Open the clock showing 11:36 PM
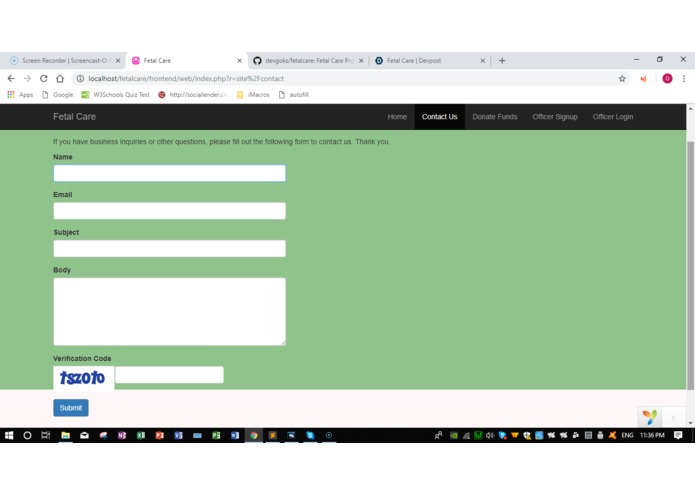695x494 pixels. [652, 435]
